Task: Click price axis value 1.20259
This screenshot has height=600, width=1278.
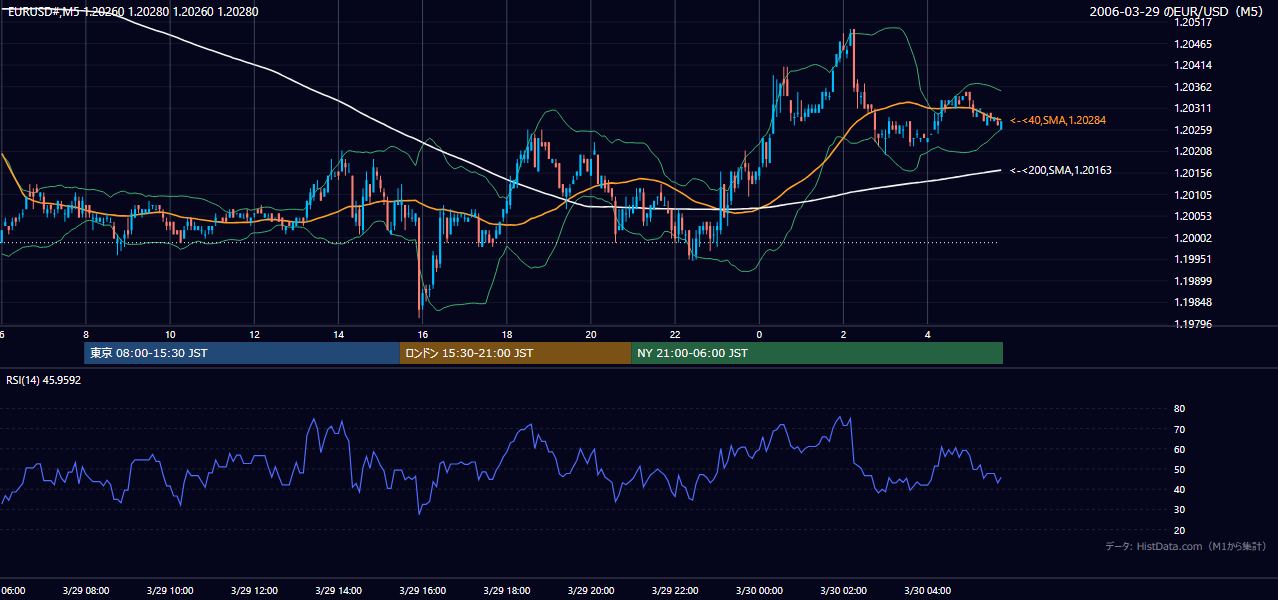Action: click(1194, 130)
